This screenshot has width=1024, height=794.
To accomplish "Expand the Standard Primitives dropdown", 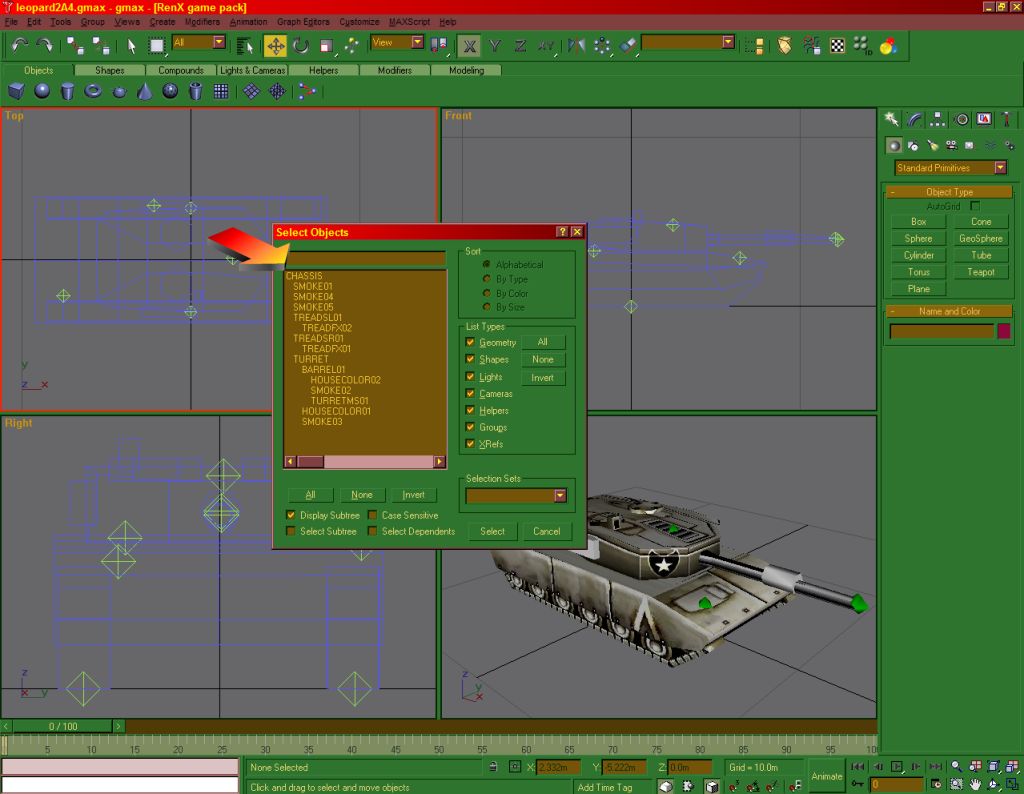I will tap(1000, 168).
